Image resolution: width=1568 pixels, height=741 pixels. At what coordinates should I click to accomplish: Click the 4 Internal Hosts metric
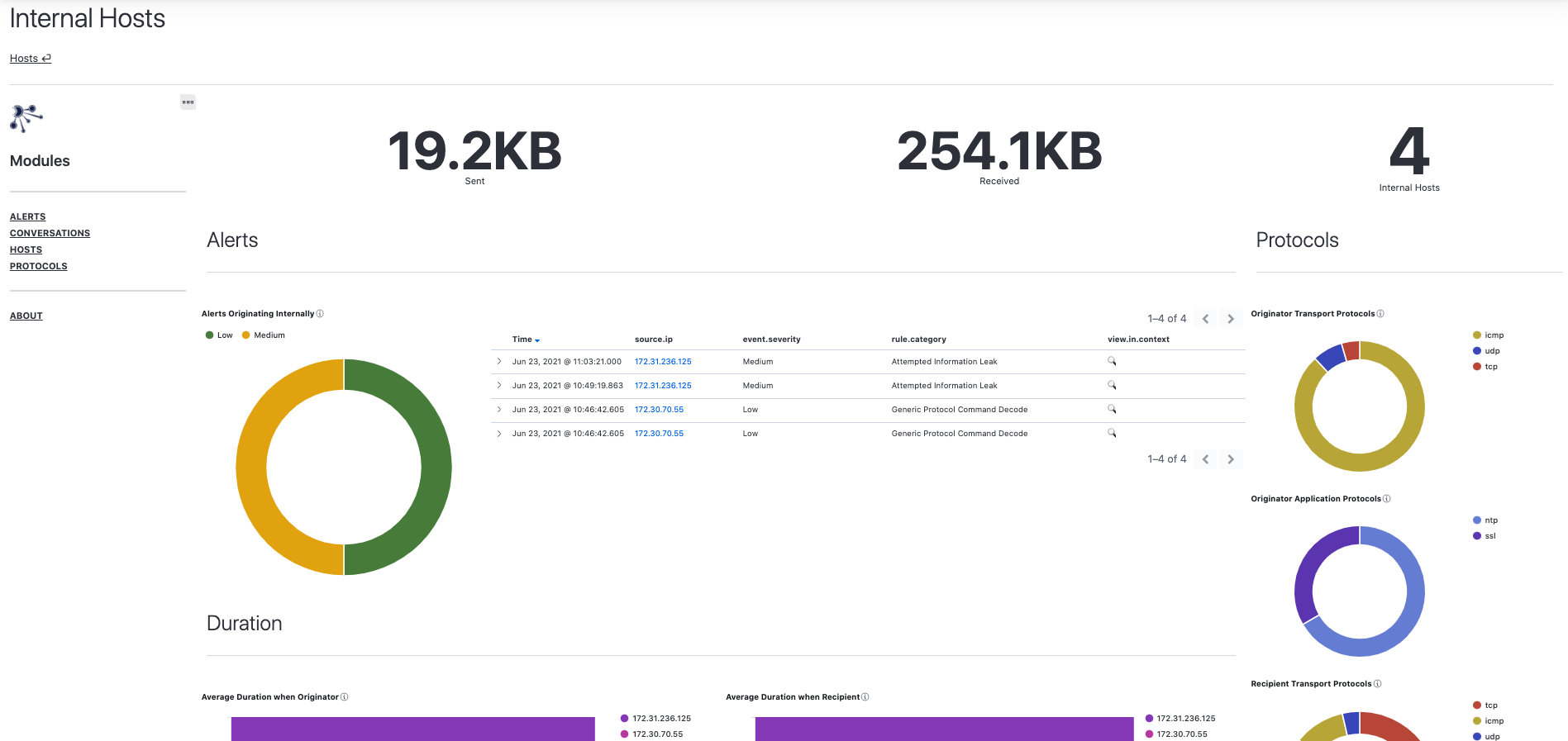point(1409,159)
